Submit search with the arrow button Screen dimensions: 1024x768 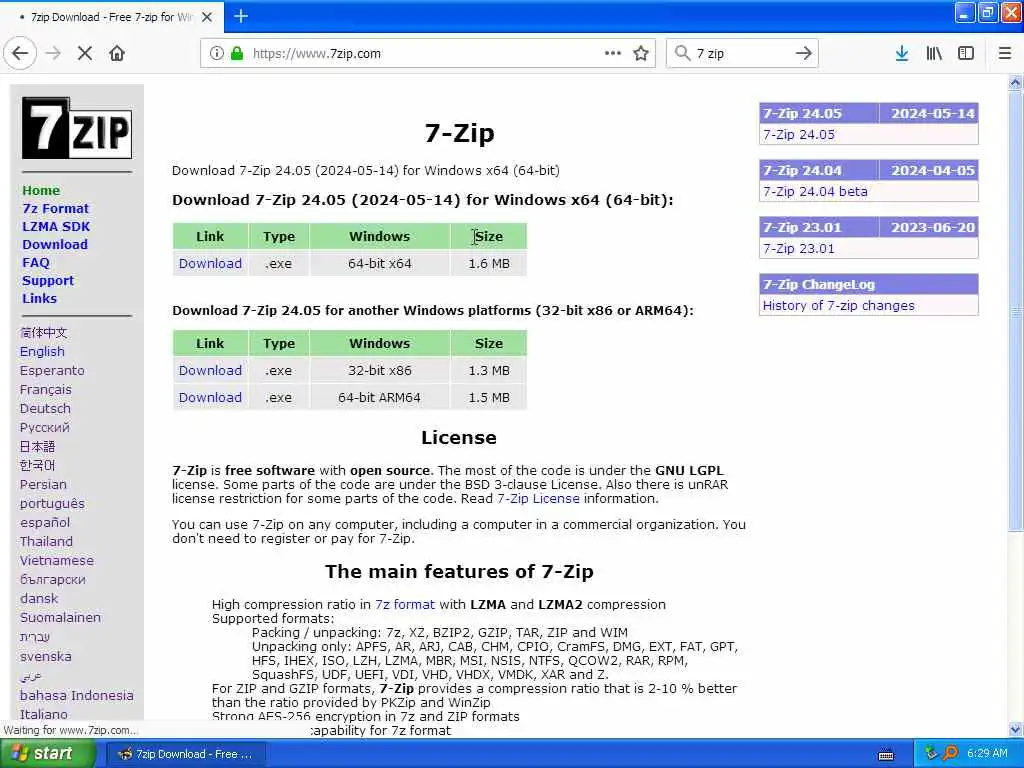click(804, 54)
